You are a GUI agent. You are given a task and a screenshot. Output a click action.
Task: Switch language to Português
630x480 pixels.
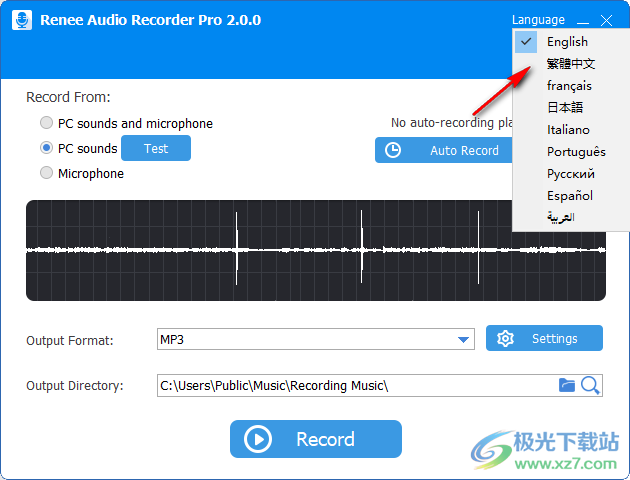pos(571,152)
